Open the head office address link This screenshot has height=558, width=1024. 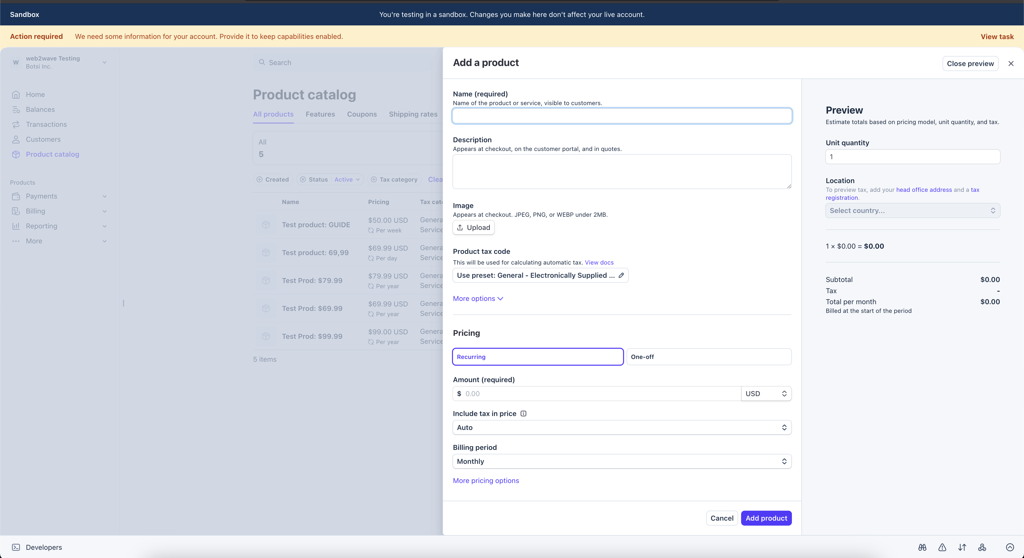923,190
